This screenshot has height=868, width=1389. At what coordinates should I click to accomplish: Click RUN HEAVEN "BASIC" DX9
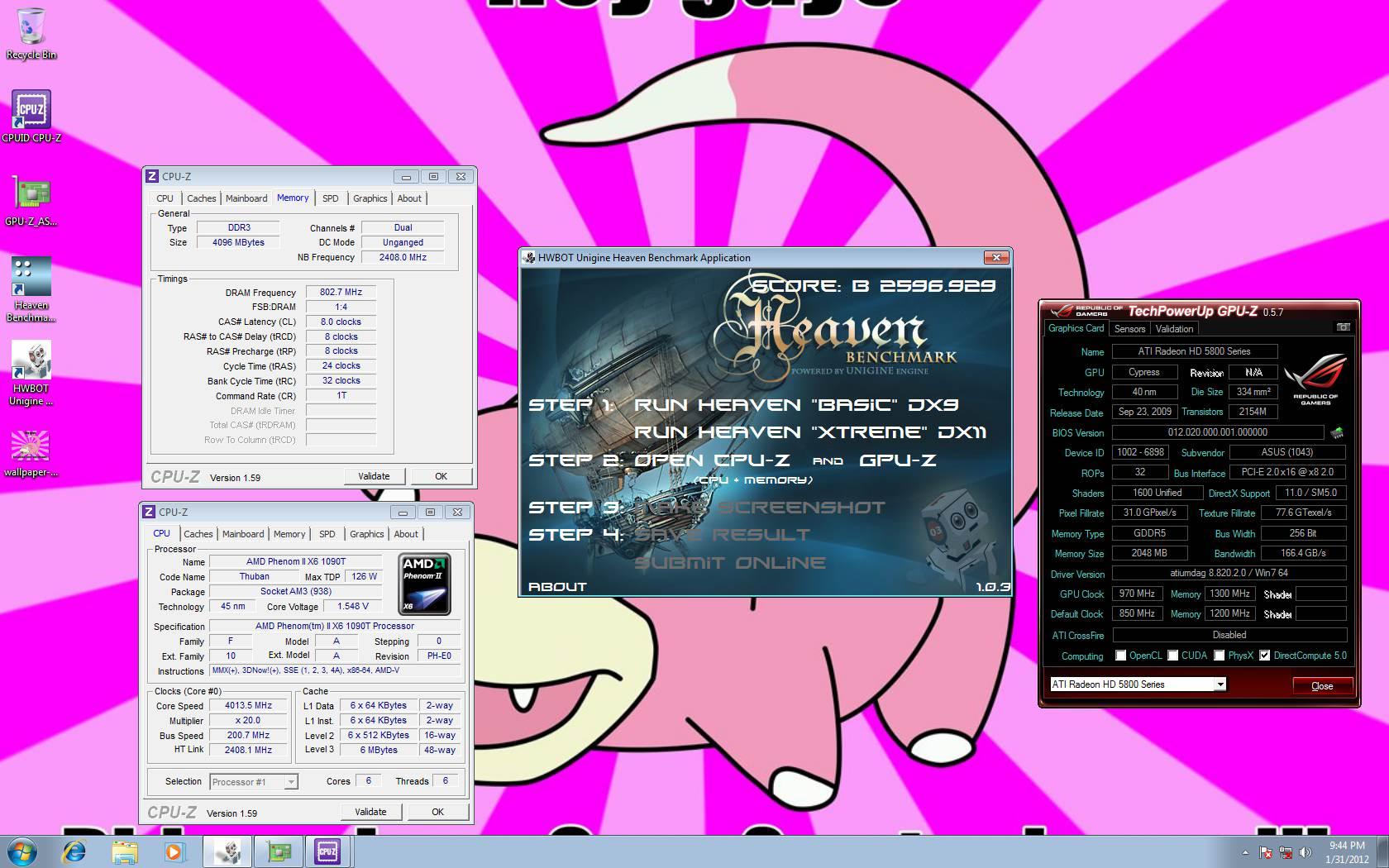click(x=796, y=405)
